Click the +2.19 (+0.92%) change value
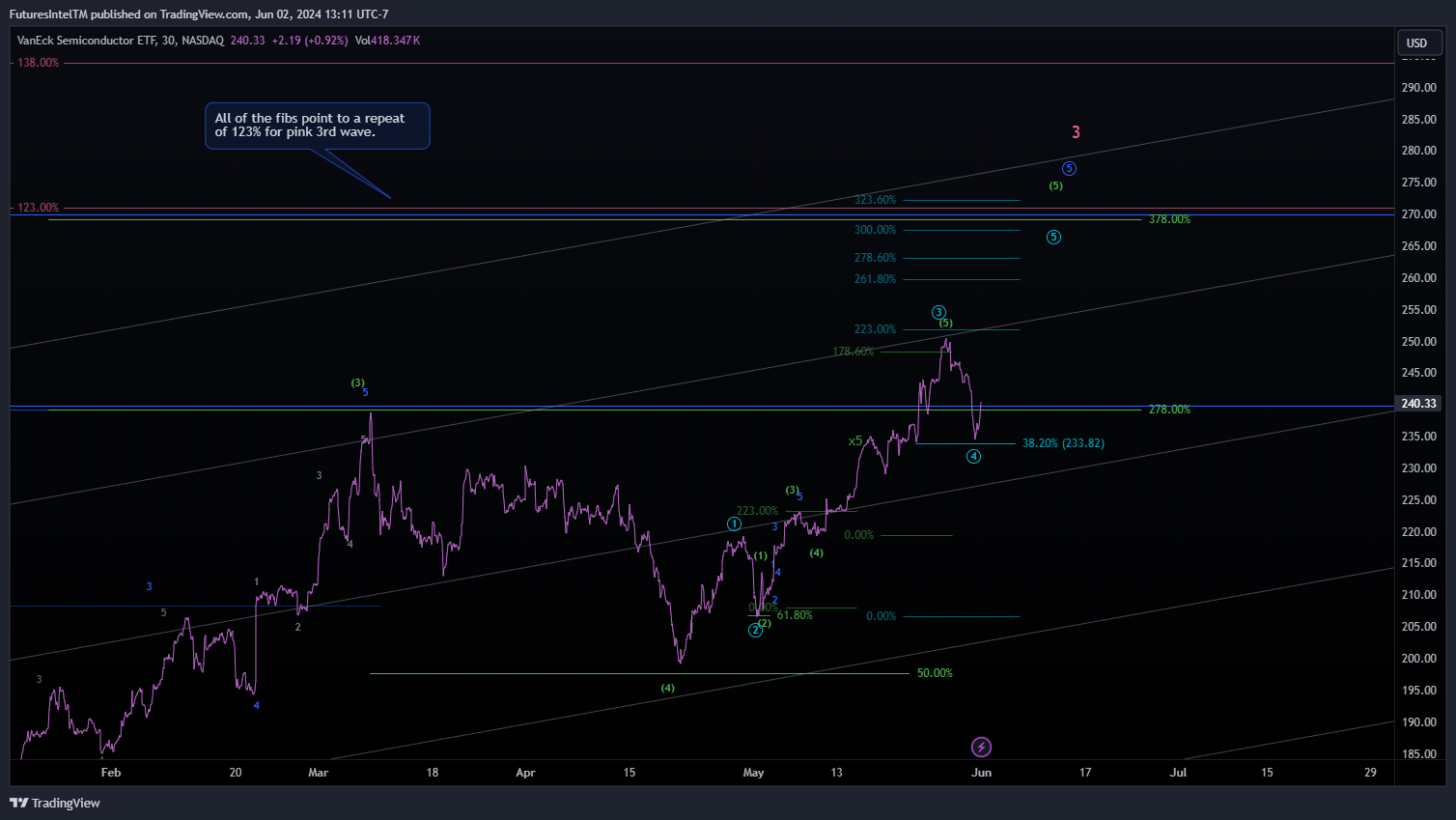This screenshot has width=1456, height=820. coord(310,41)
